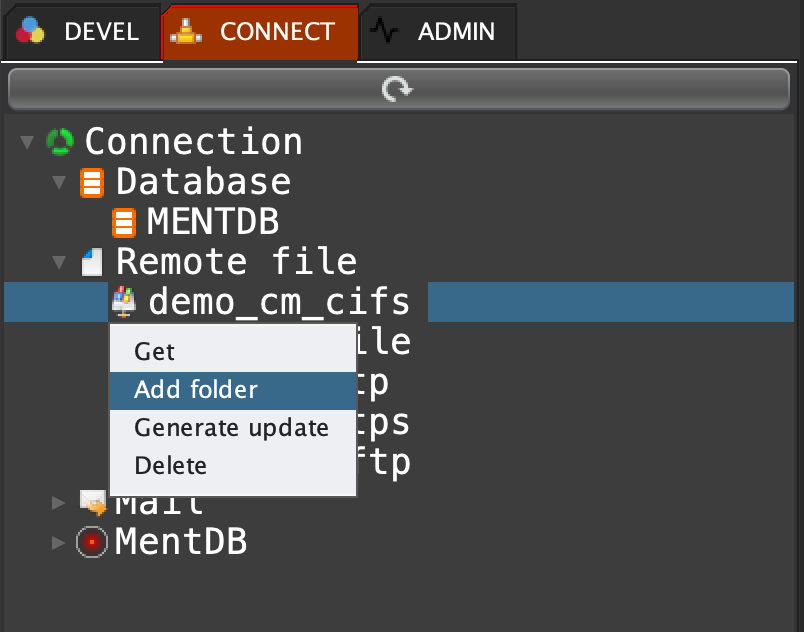Click the demo_cm_cifs connection icon

[x=124, y=302]
